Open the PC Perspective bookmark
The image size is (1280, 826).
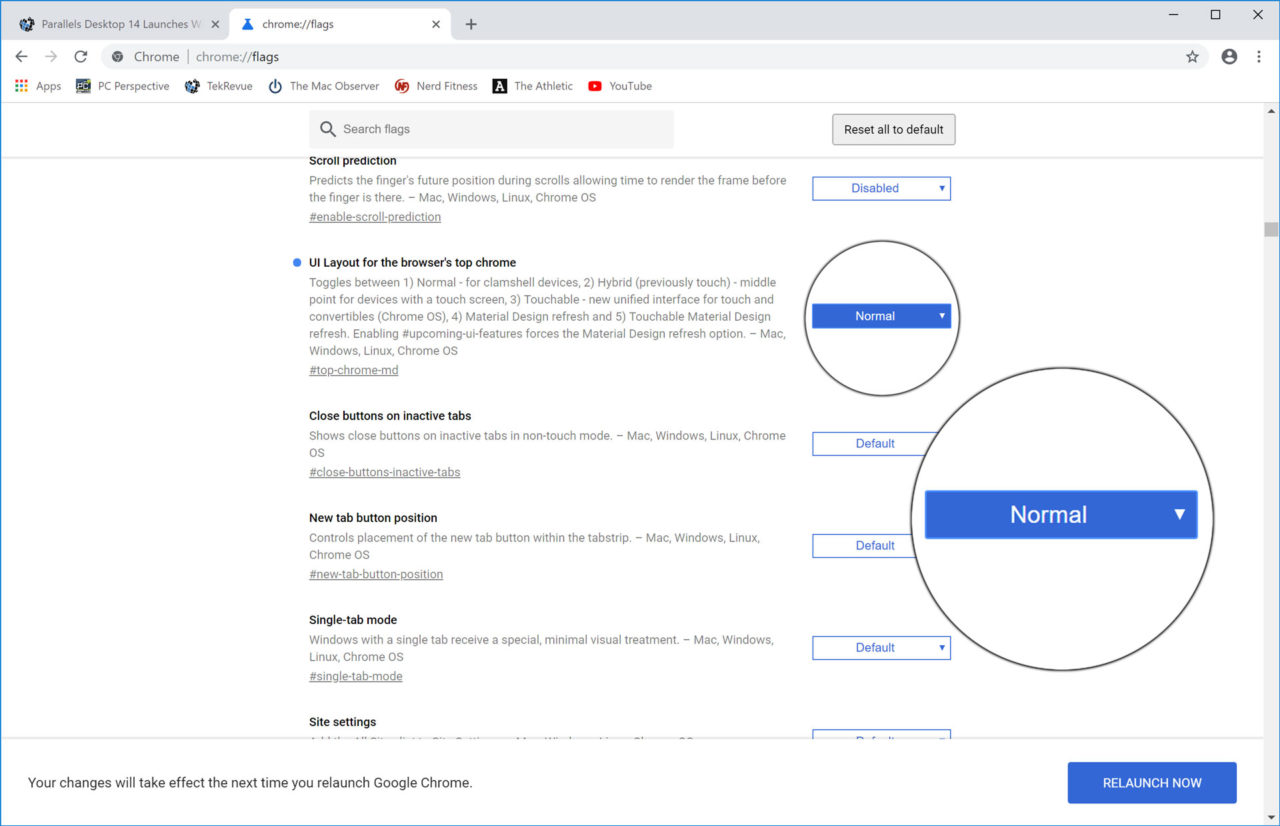coord(122,86)
